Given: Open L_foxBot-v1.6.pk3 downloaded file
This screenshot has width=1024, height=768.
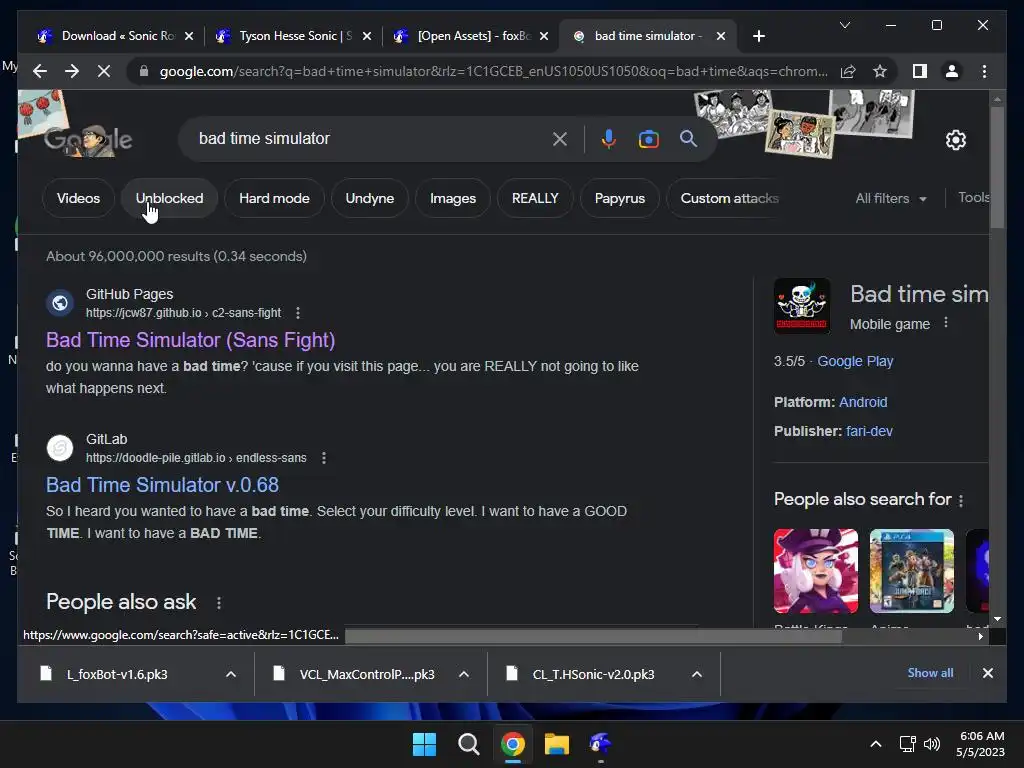Looking at the screenshot, I should point(118,675).
